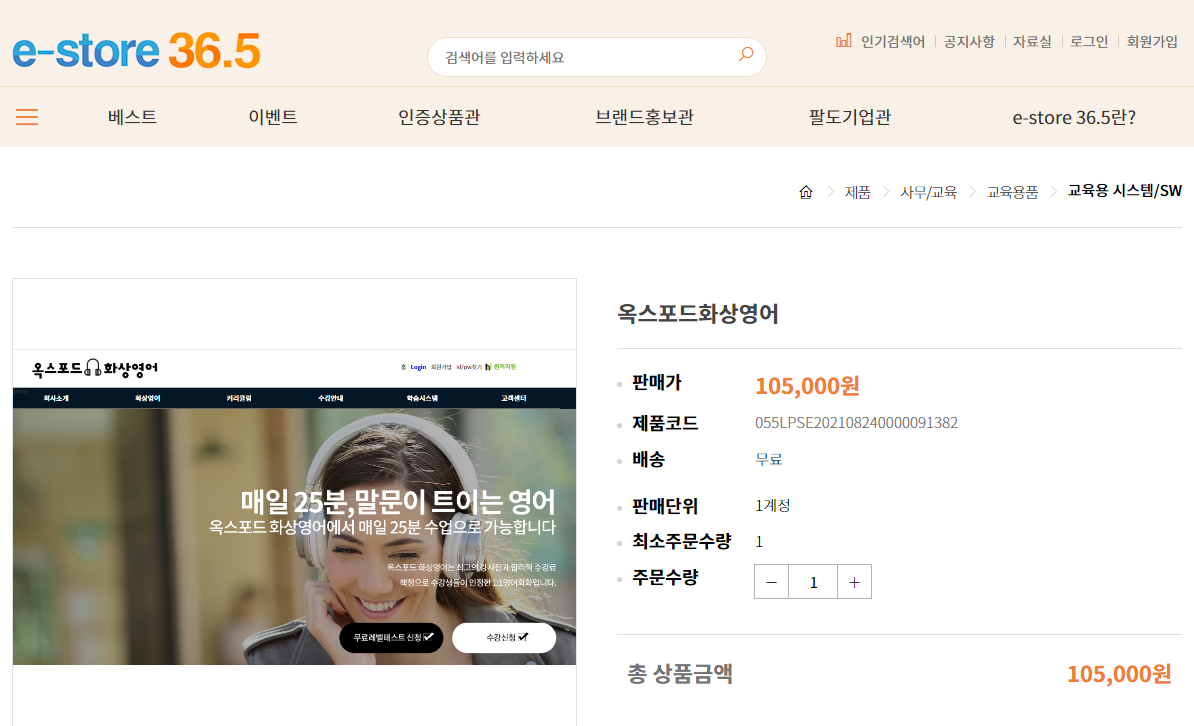Click the product preview image
Image resolution: width=1194 pixels, height=726 pixels.
click(294, 507)
